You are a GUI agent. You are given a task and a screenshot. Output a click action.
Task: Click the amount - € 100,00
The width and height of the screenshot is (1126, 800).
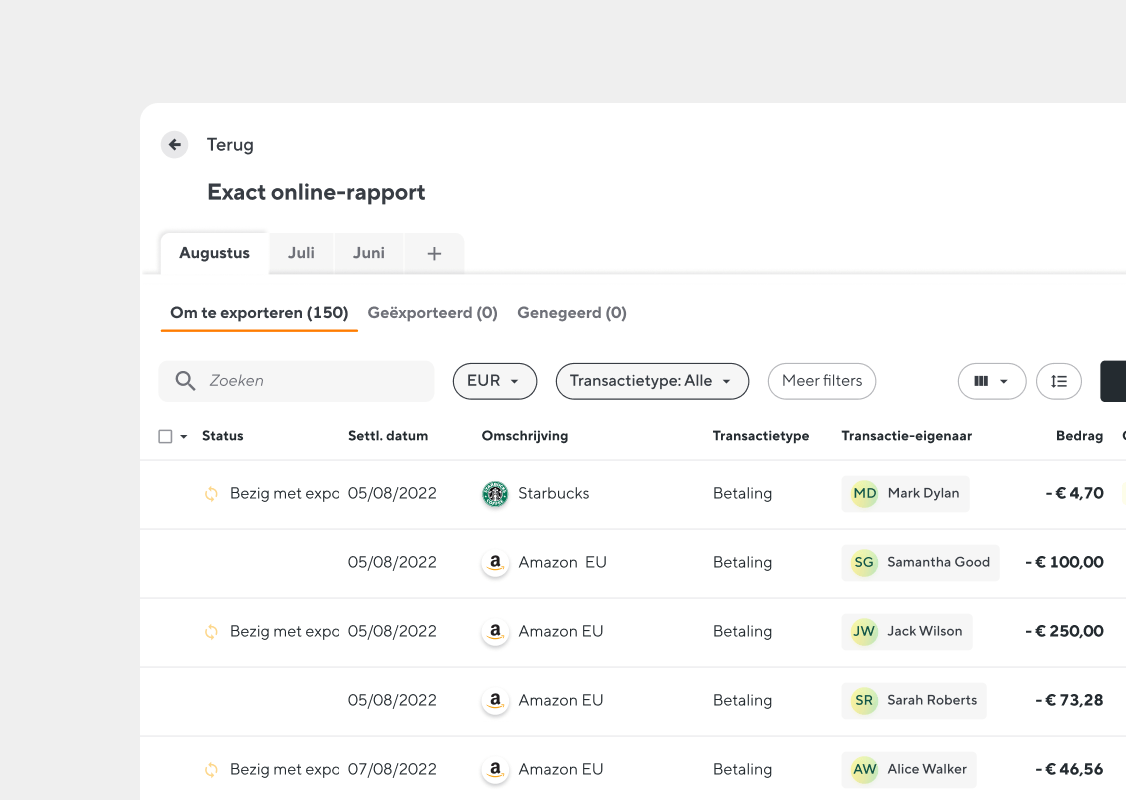(1064, 562)
